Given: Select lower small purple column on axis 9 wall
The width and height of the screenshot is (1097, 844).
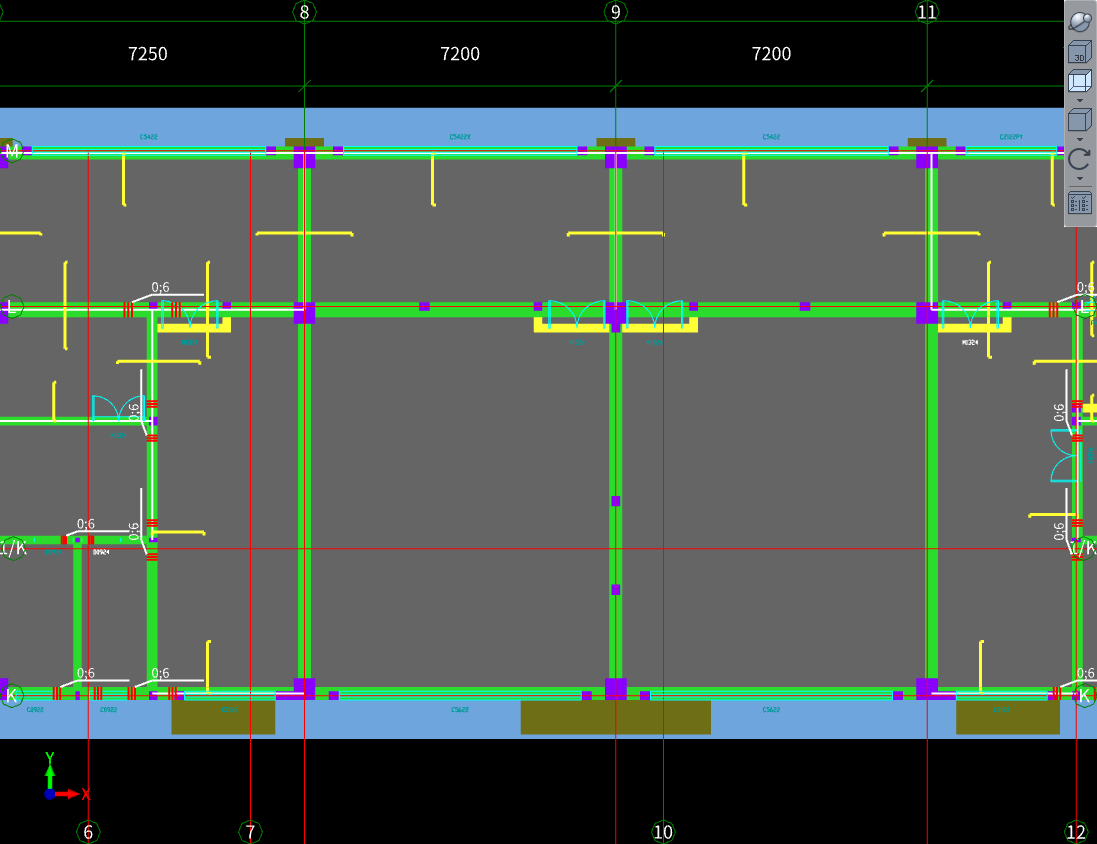Looking at the screenshot, I should pos(616,590).
